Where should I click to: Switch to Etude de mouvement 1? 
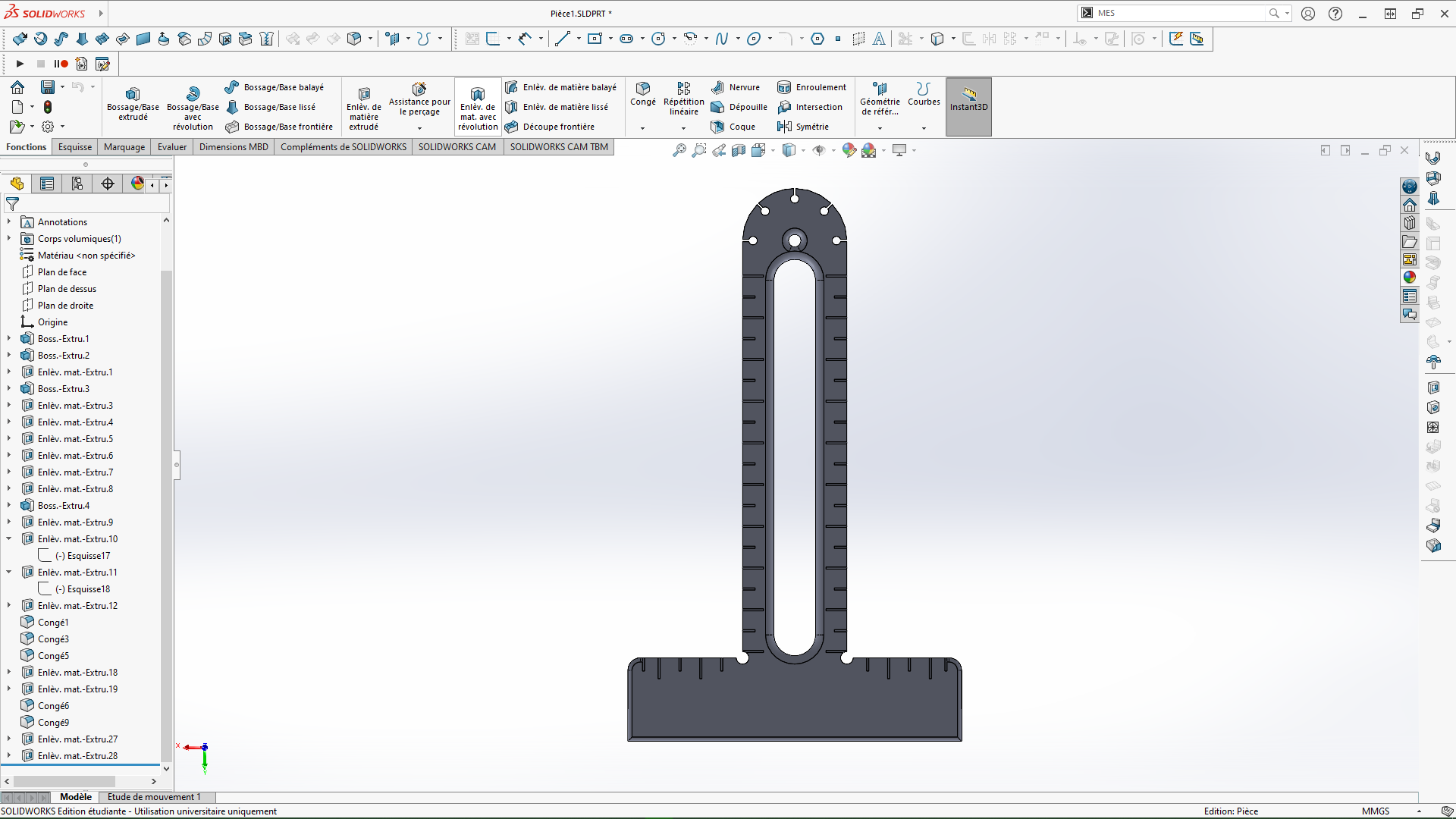pyautogui.click(x=154, y=797)
